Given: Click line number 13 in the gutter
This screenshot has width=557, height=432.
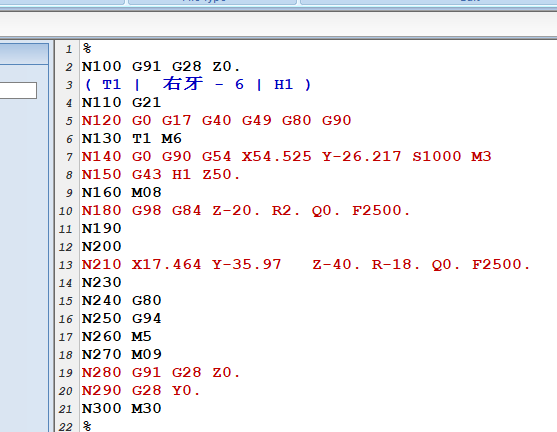Looking at the screenshot, I should coord(66,265).
